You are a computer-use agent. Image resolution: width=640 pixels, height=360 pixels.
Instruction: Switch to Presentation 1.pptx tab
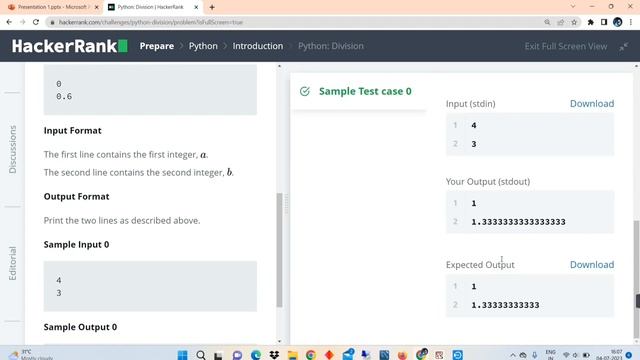pyautogui.click(x=53, y=7)
